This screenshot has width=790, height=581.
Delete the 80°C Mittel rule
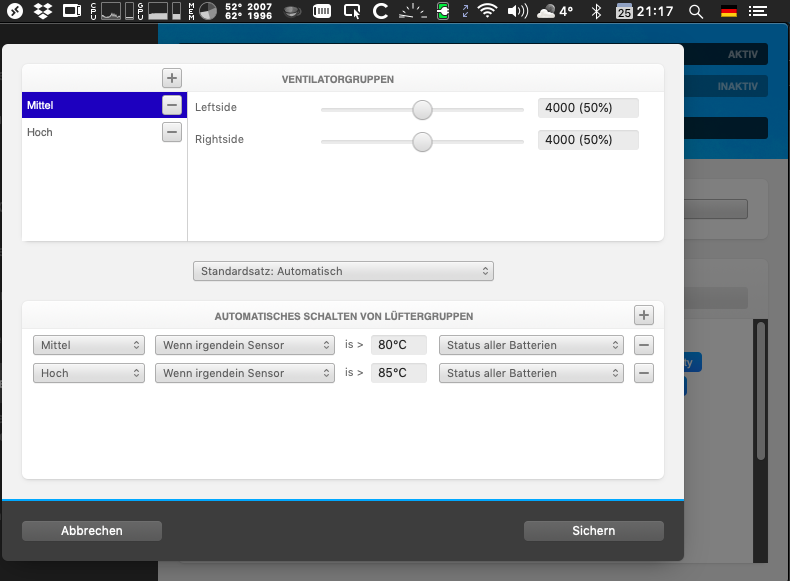(643, 345)
